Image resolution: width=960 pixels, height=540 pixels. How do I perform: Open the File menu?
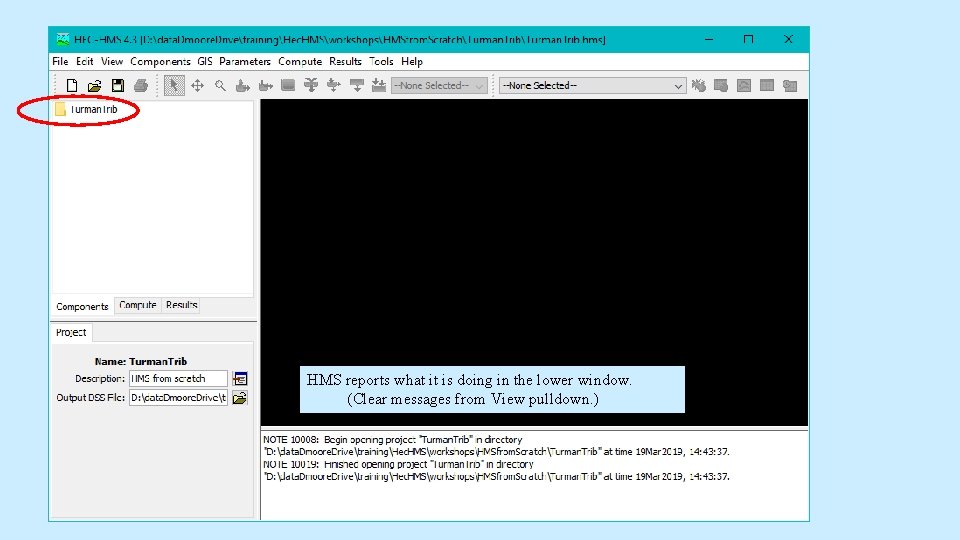60,61
